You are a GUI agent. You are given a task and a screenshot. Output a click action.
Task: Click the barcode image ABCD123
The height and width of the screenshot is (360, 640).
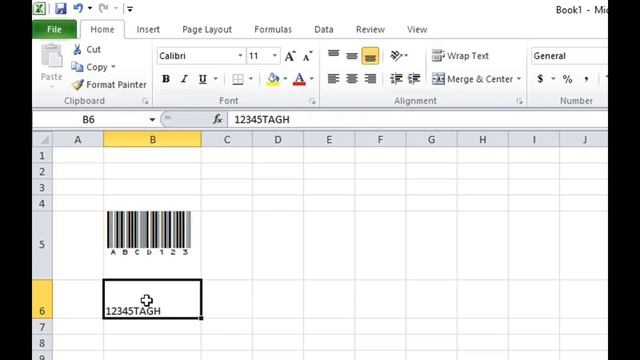(149, 233)
